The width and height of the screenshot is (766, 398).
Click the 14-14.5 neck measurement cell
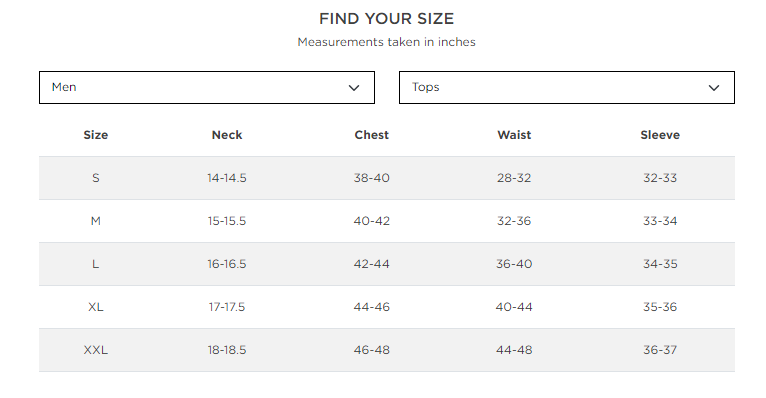pyautogui.click(x=227, y=178)
